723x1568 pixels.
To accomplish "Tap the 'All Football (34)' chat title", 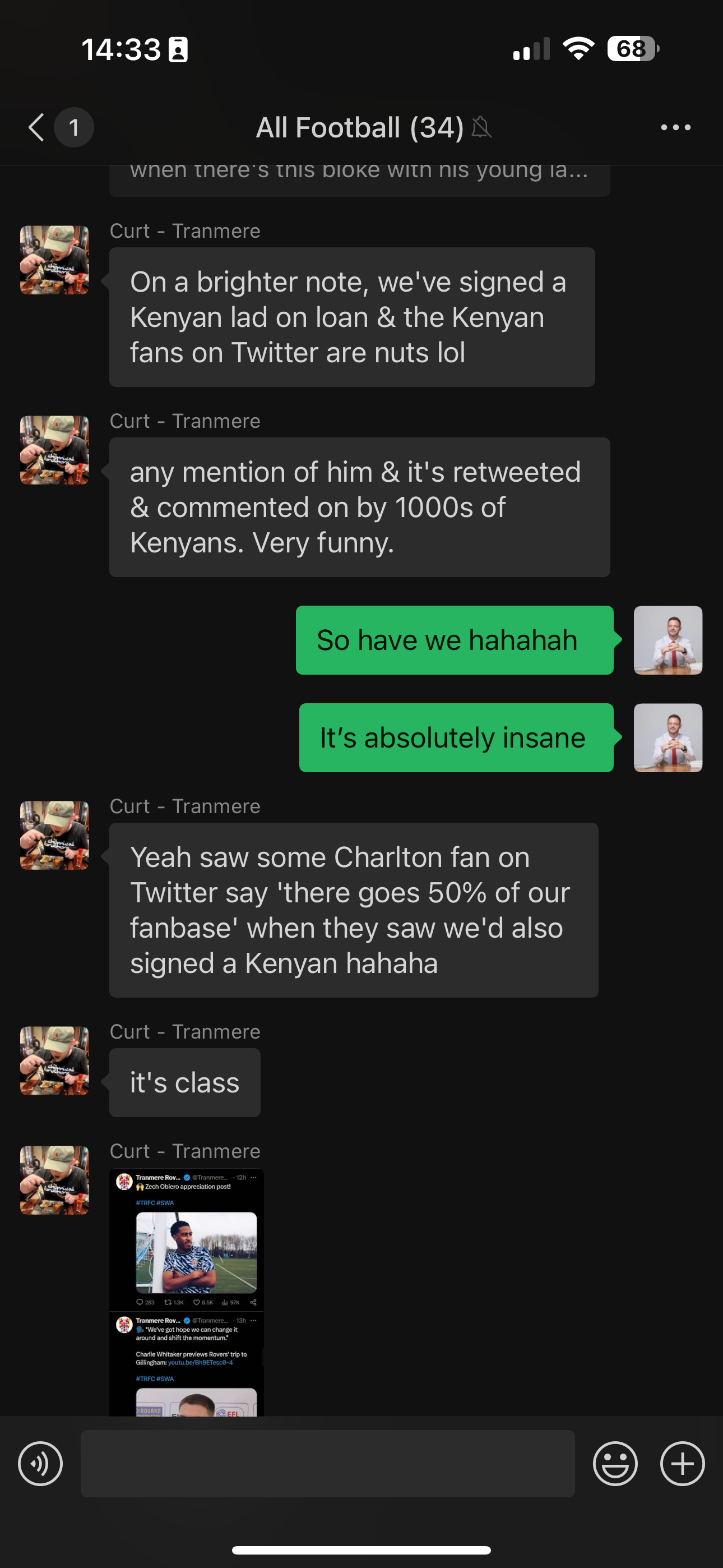I will click(360, 127).
